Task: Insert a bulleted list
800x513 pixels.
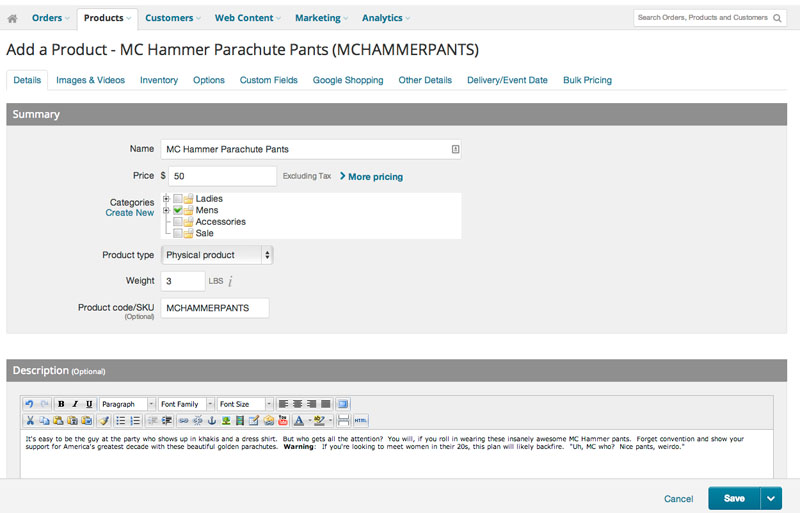Action: pos(120,421)
